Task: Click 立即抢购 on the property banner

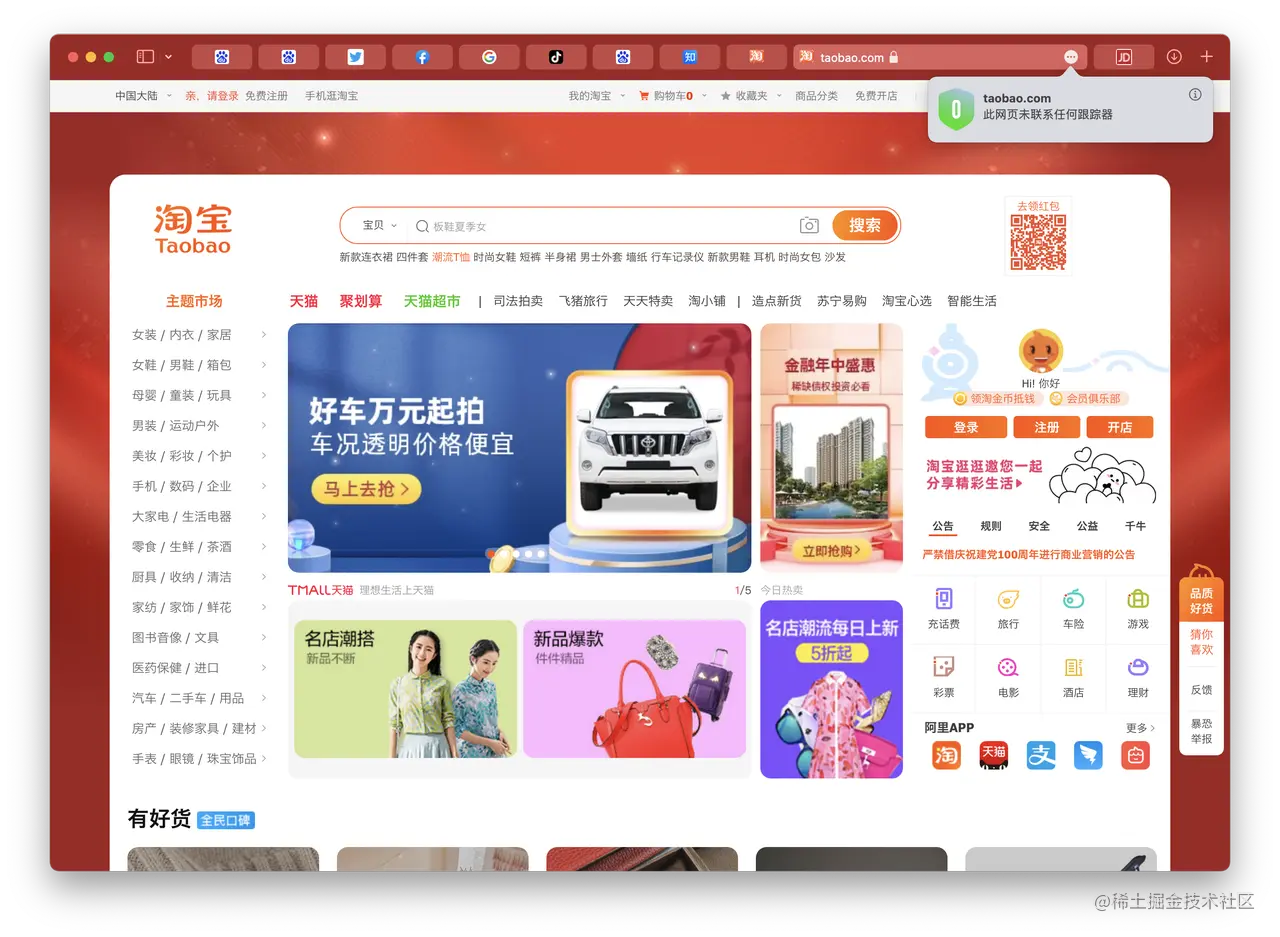Action: (832, 551)
